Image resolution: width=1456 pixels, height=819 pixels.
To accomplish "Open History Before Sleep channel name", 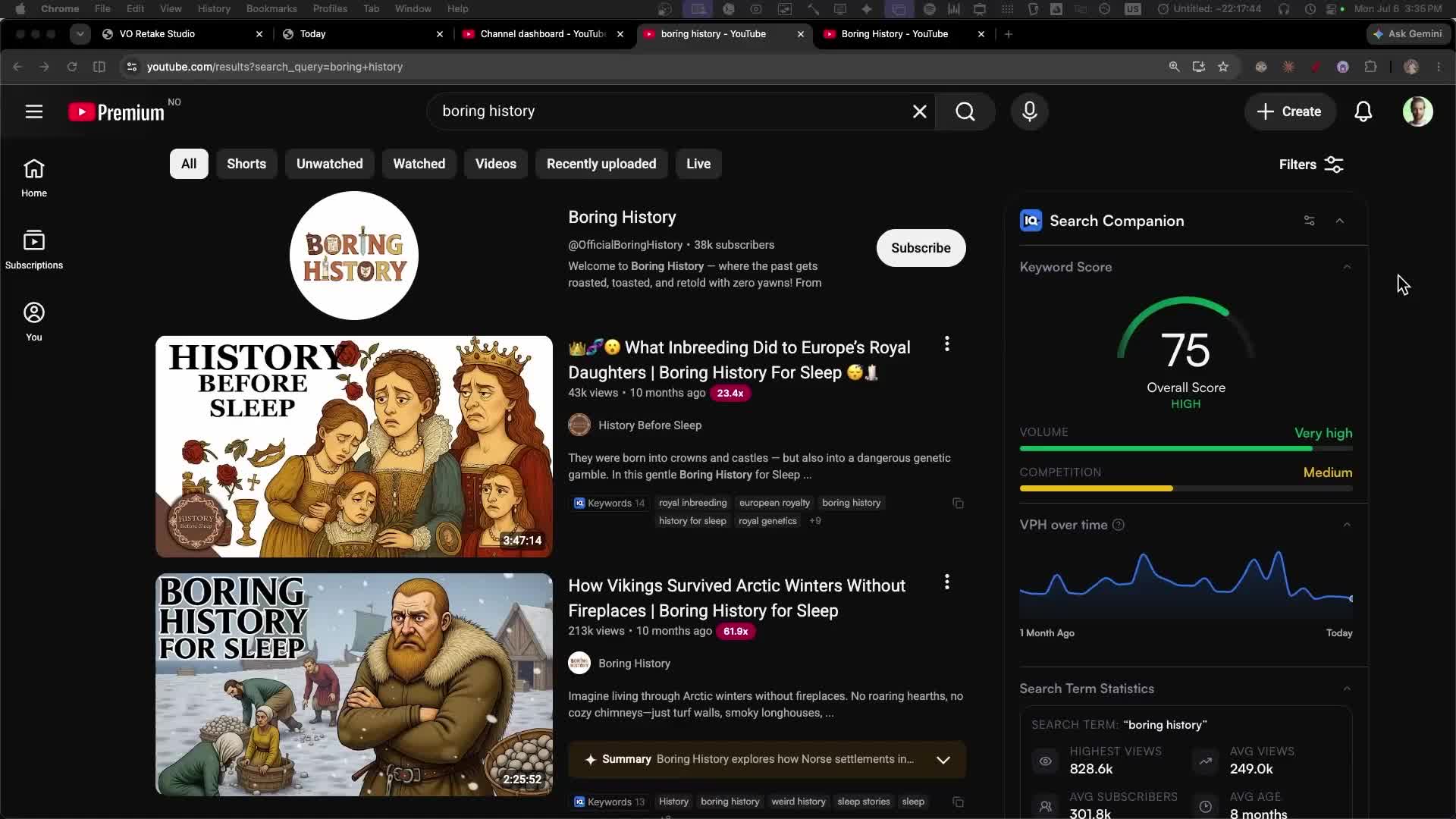I will 650,425.
